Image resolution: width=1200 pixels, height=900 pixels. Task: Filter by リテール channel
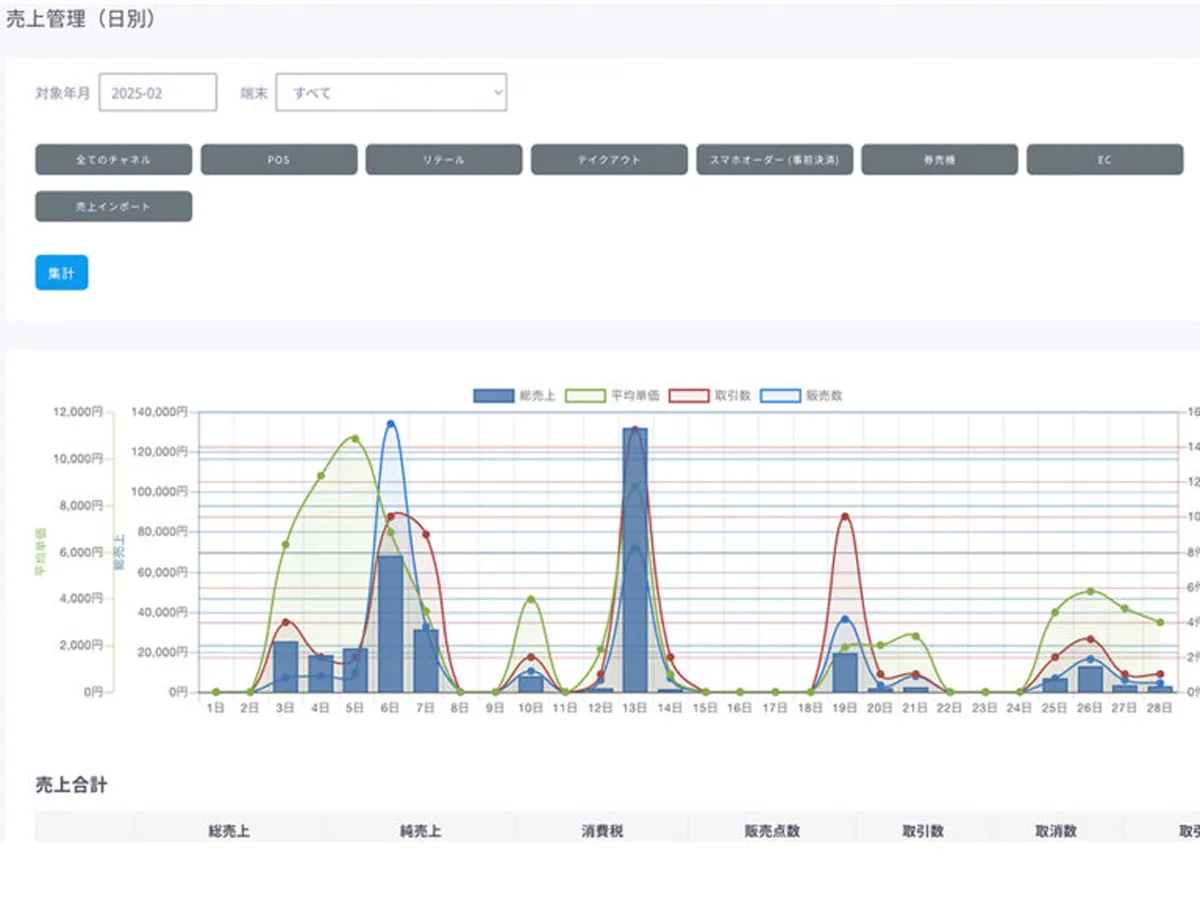[444, 160]
